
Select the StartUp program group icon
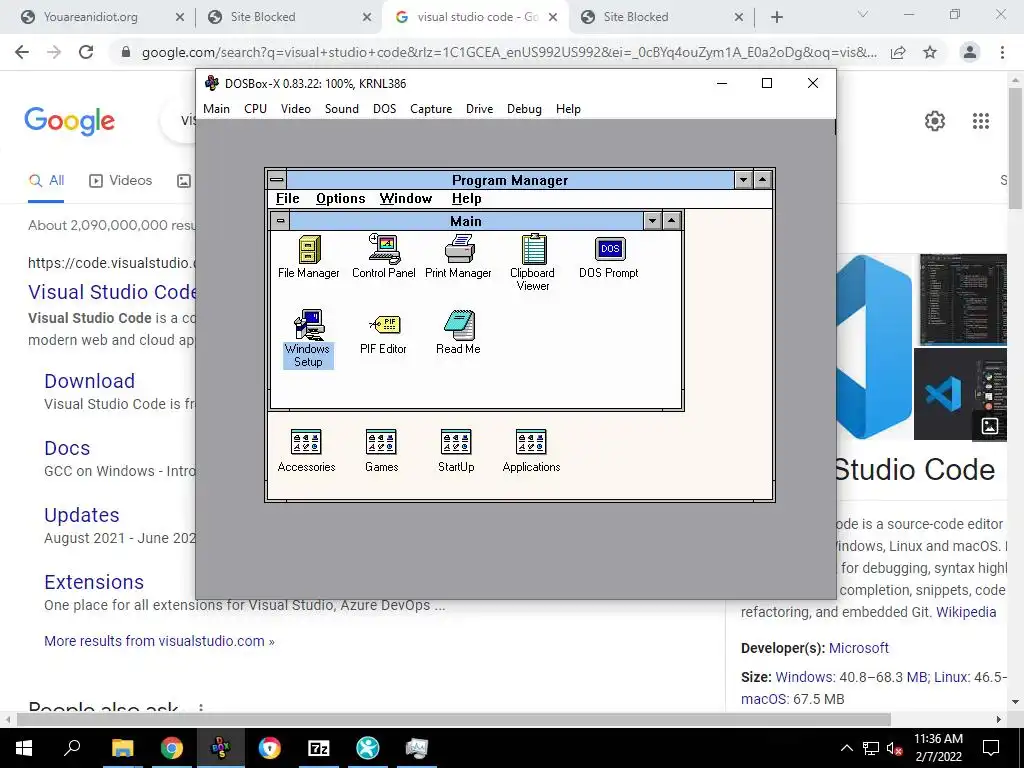[x=456, y=451]
